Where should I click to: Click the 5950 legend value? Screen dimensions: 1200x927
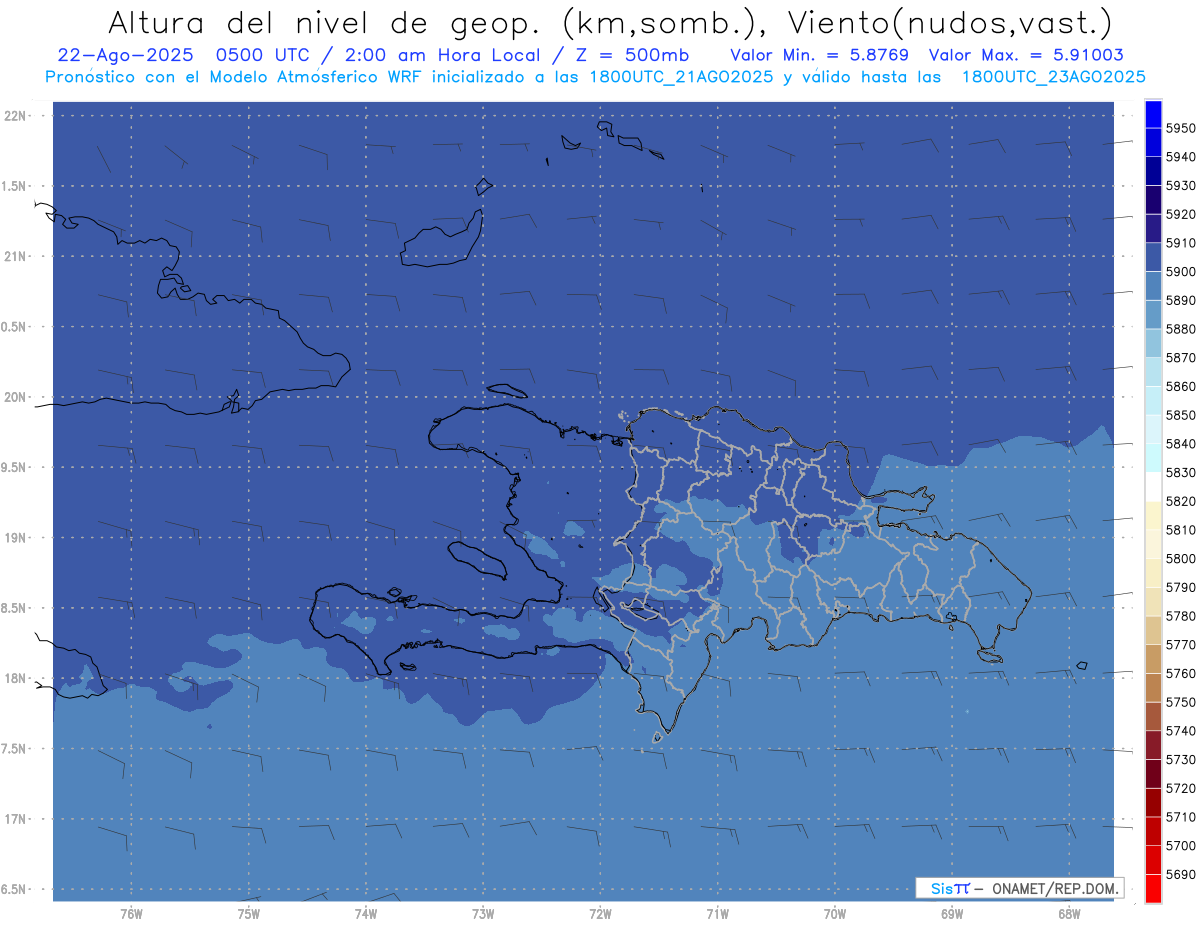1180,128
